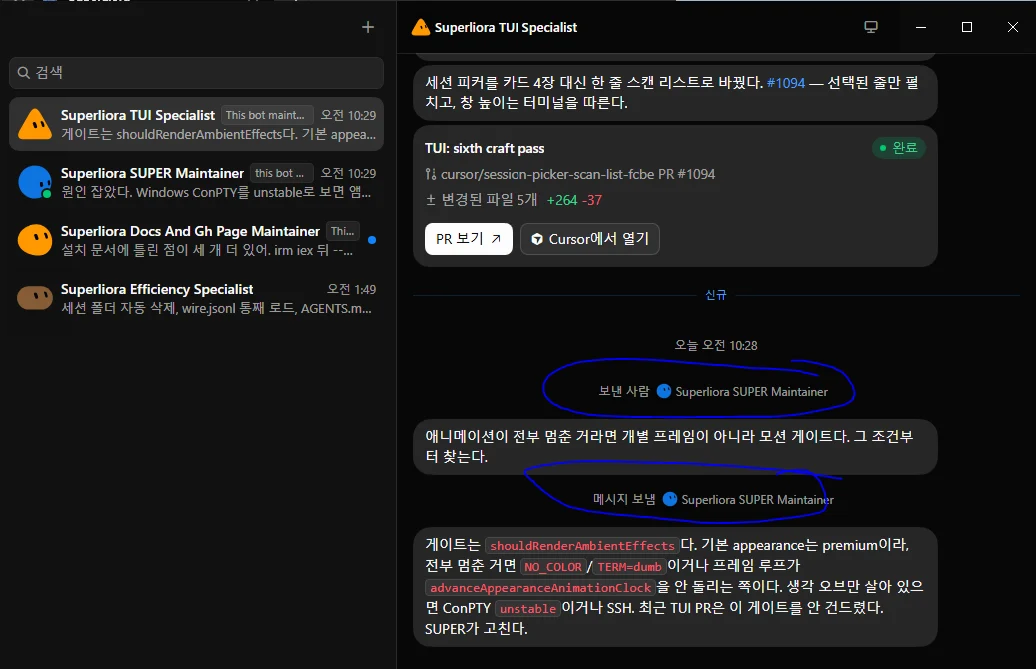The width and height of the screenshot is (1036, 669).
Task: Click the advanceAppearanceAnimationClock code chip
Action: click(x=540, y=588)
